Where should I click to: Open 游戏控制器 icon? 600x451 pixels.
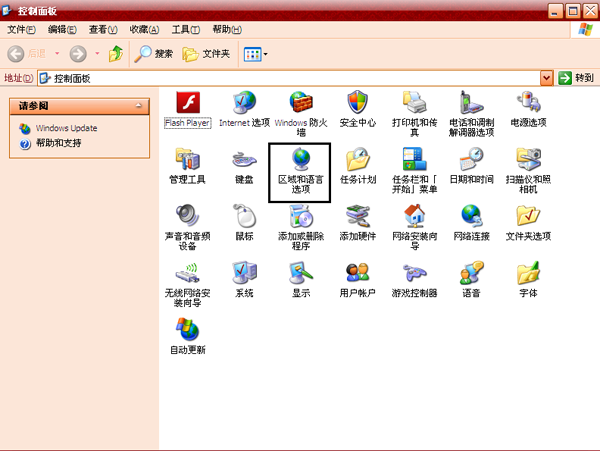(414, 273)
